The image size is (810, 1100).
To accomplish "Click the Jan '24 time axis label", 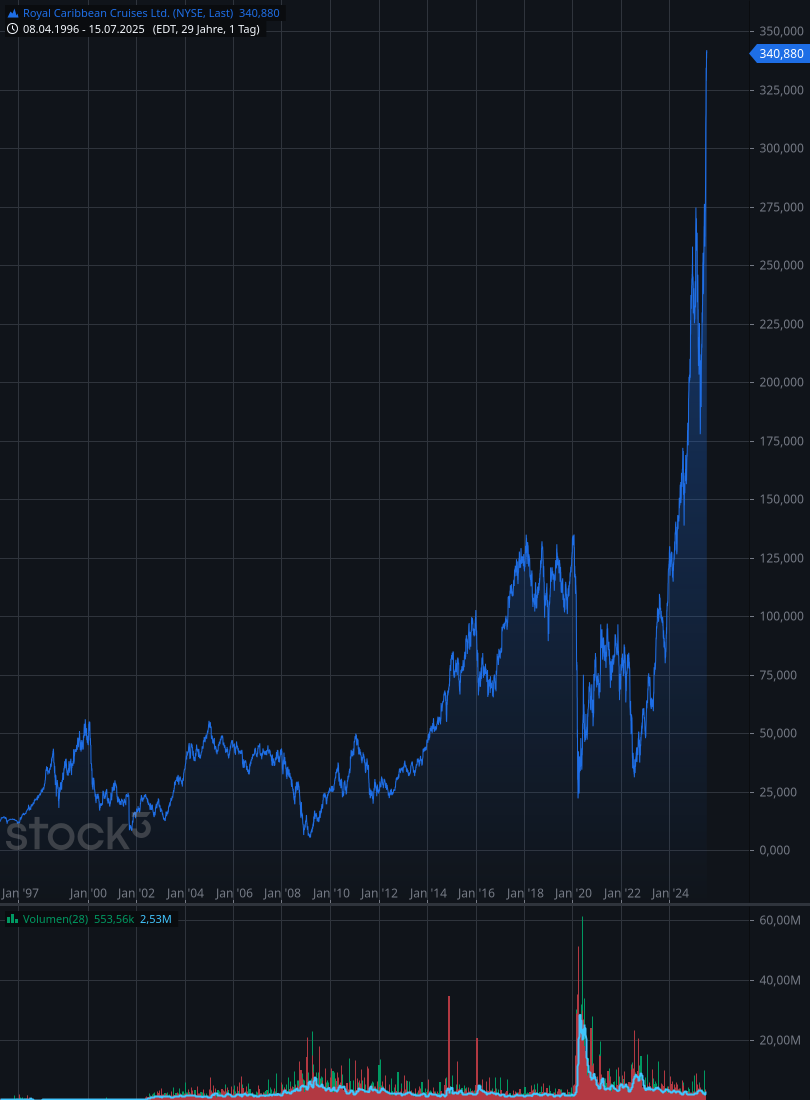I will click(670, 894).
